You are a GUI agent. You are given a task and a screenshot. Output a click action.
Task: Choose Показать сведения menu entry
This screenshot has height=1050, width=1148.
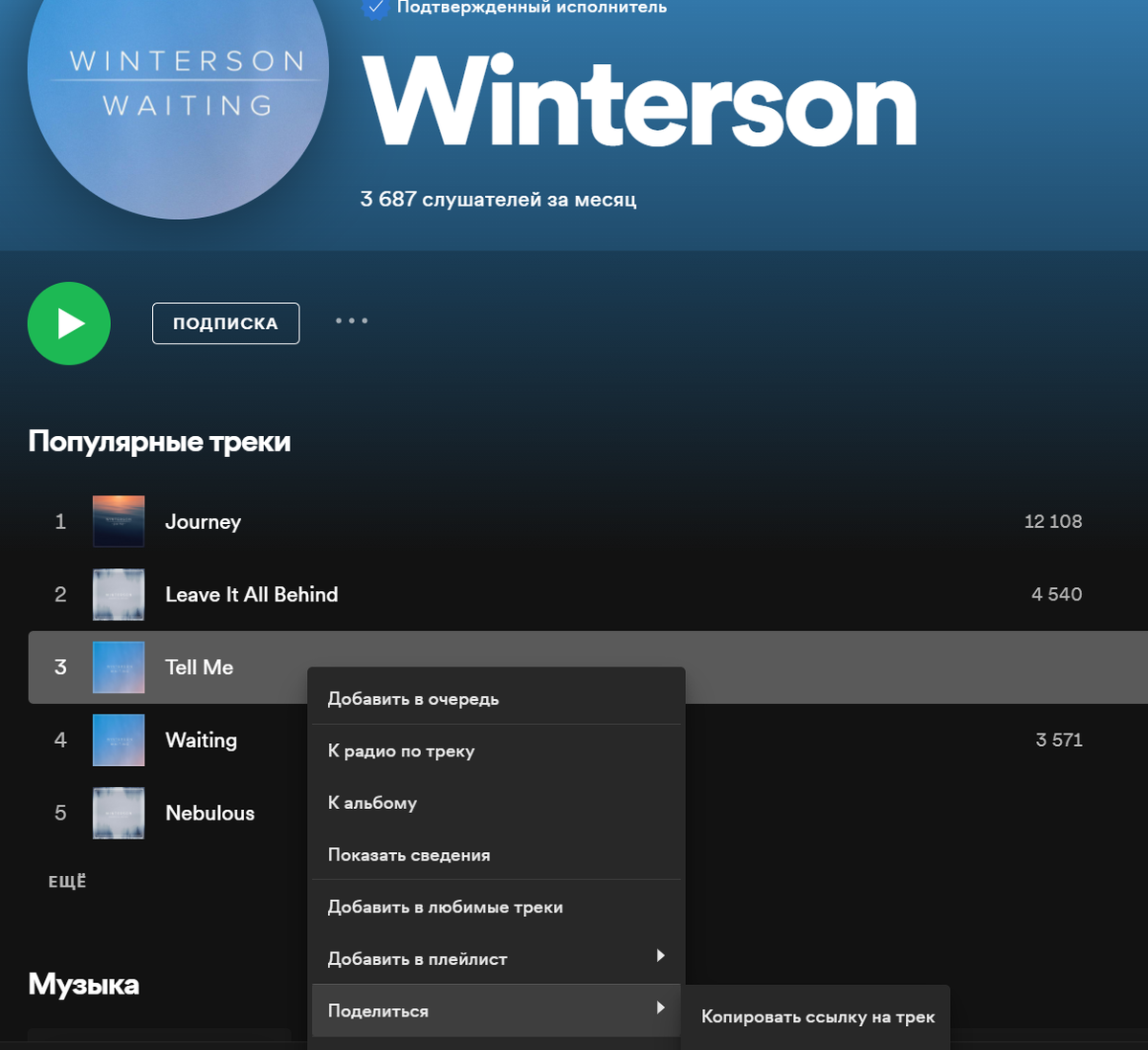click(497, 855)
